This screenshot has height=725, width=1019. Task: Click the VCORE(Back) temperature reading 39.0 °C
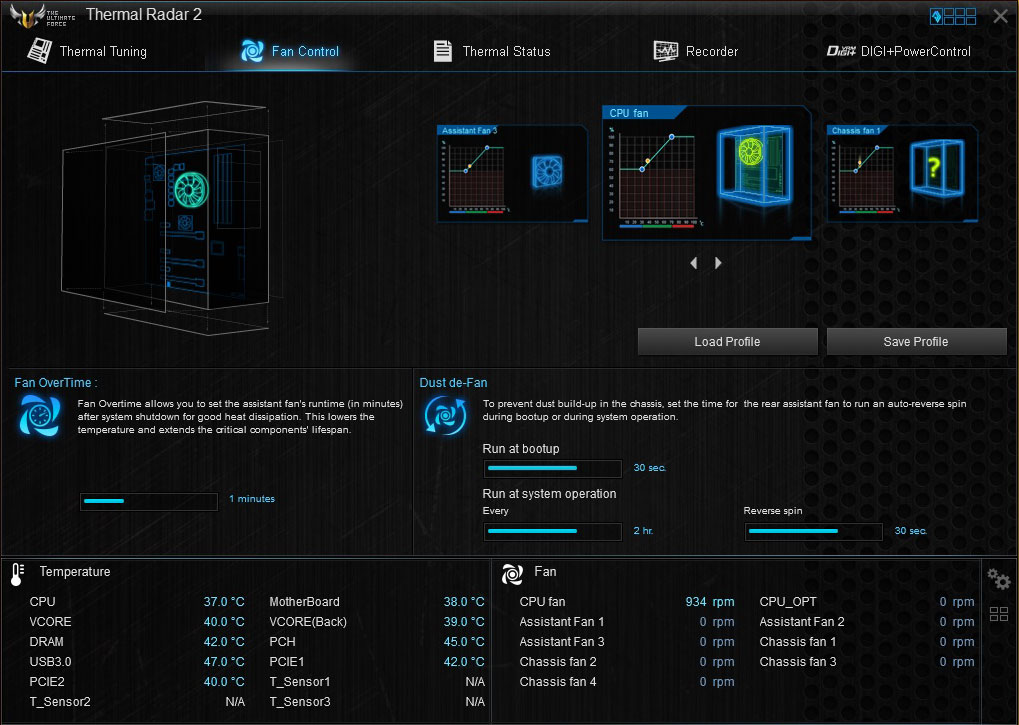pos(464,622)
